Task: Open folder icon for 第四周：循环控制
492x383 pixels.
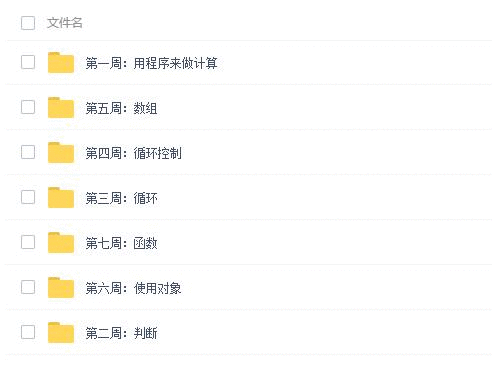Action: click(61, 152)
